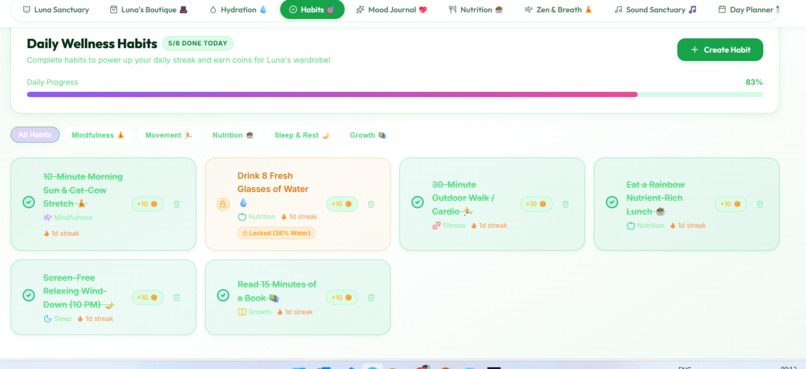The height and width of the screenshot is (369, 806).
Task: Filter habits by Mindfulness
Action: pos(98,135)
